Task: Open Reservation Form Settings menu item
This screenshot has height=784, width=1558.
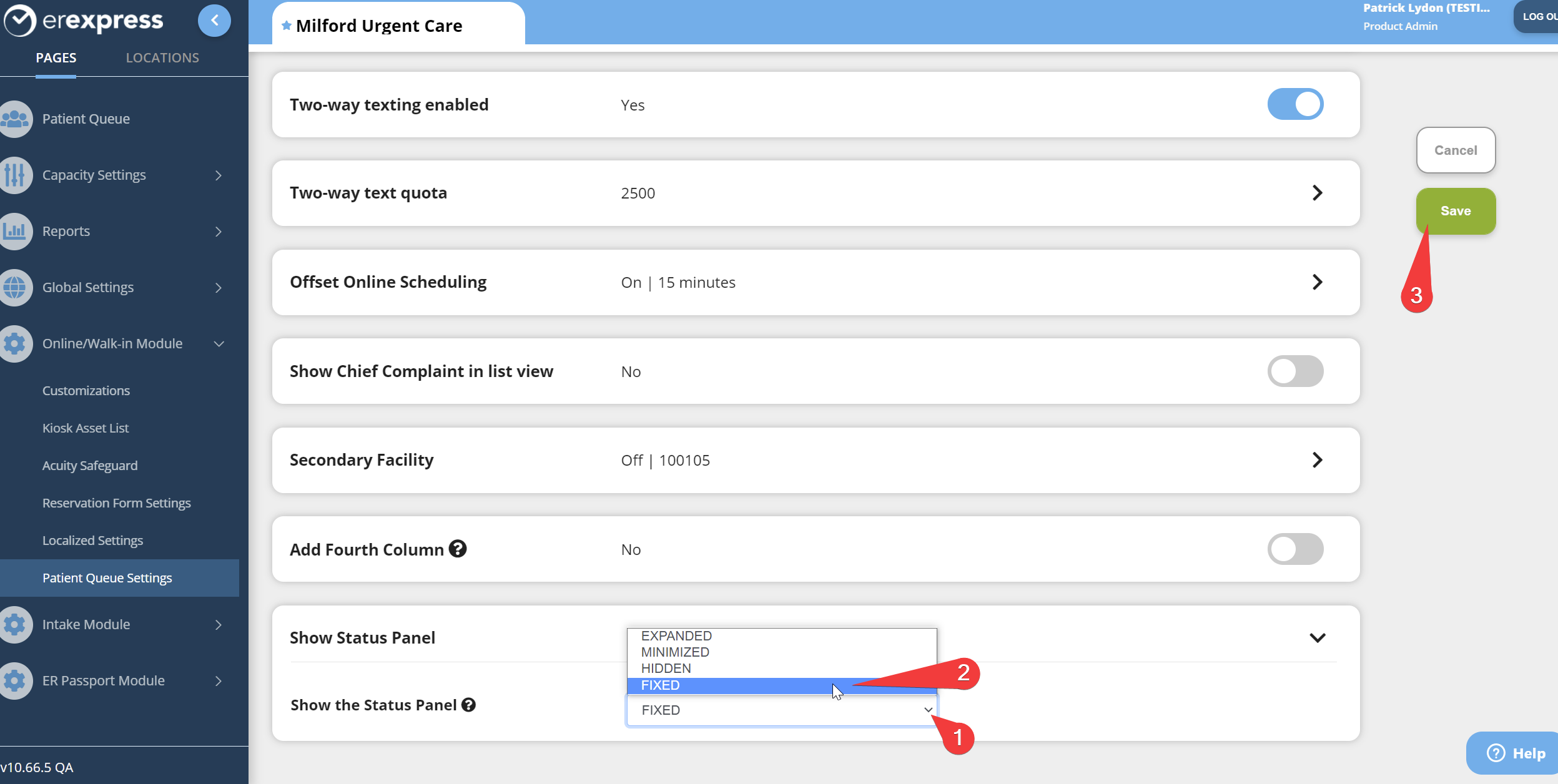Action: [117, 503]
